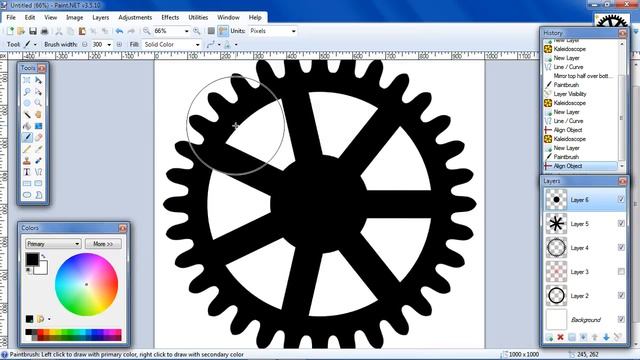The image size is (640, 360).
Task: Click the Print toolbar icon
Action: click(44, 31)
